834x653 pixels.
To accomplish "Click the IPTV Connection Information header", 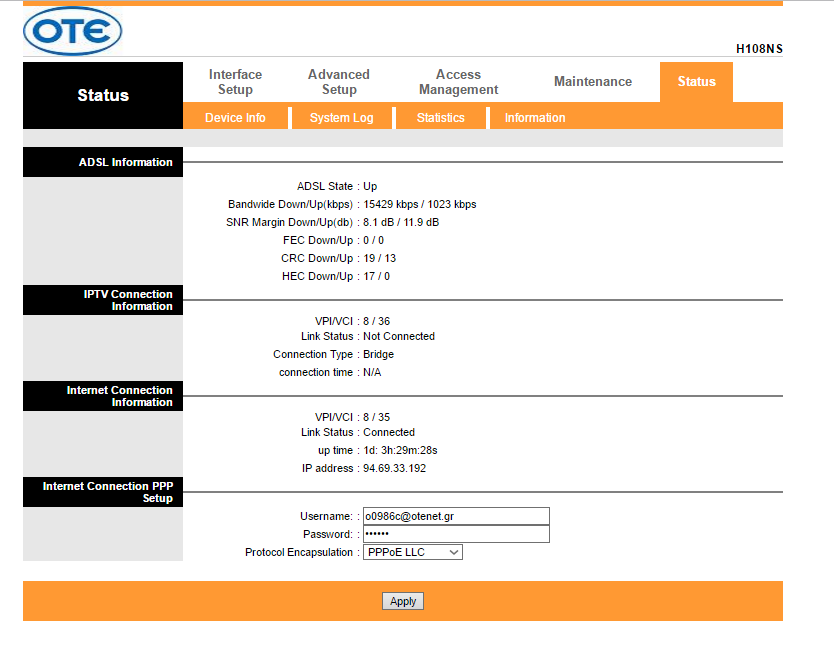I will 103,300.
